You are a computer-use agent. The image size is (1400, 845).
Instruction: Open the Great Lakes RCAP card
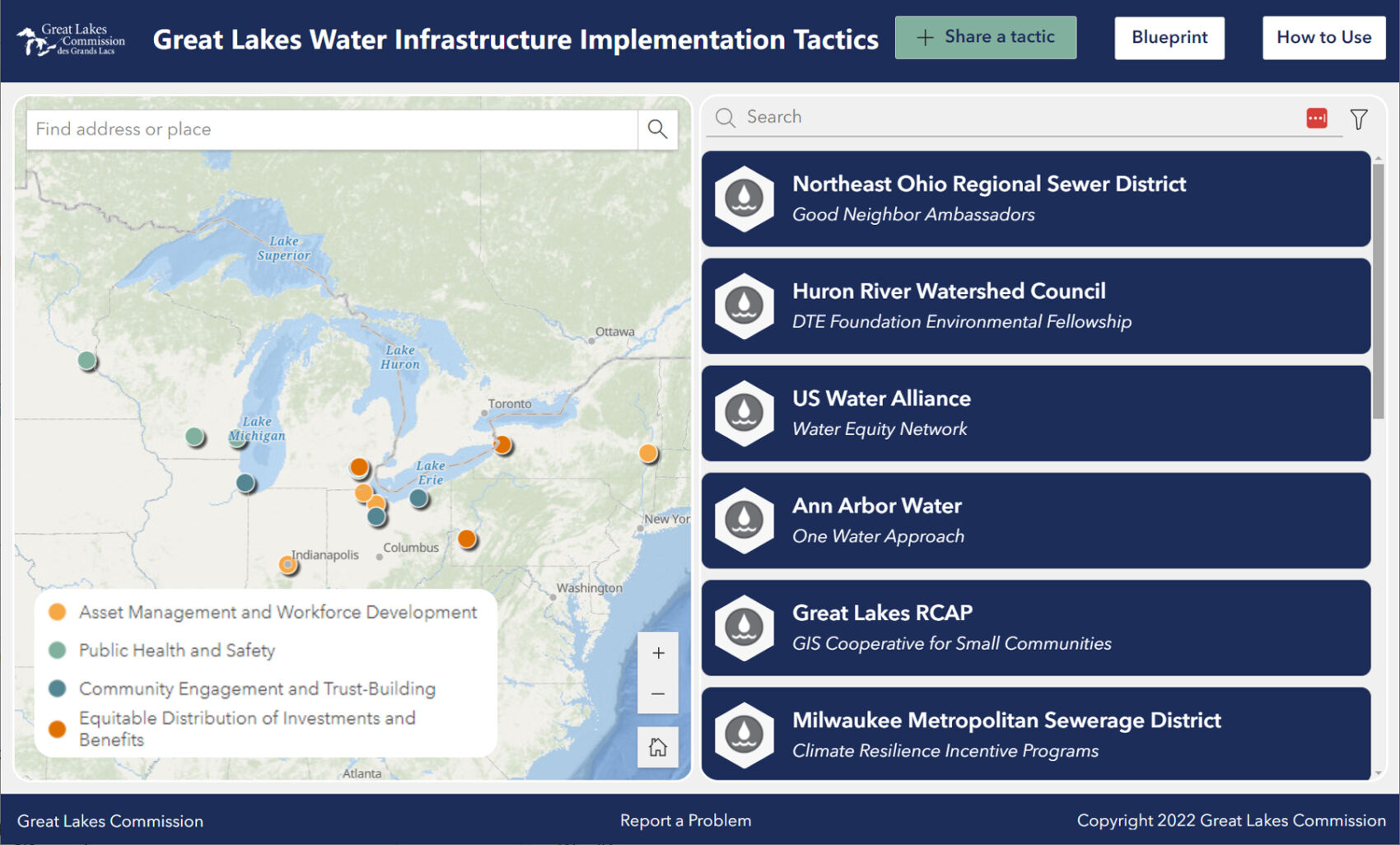(x=1036, y=628)
